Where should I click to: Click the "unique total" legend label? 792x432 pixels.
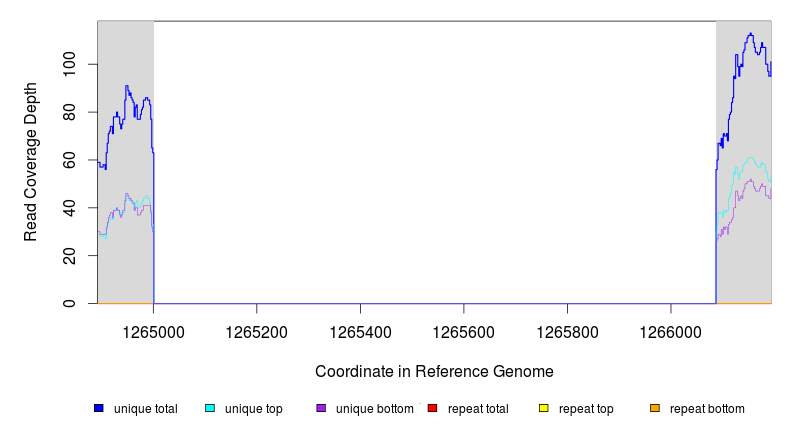(146, 409)
